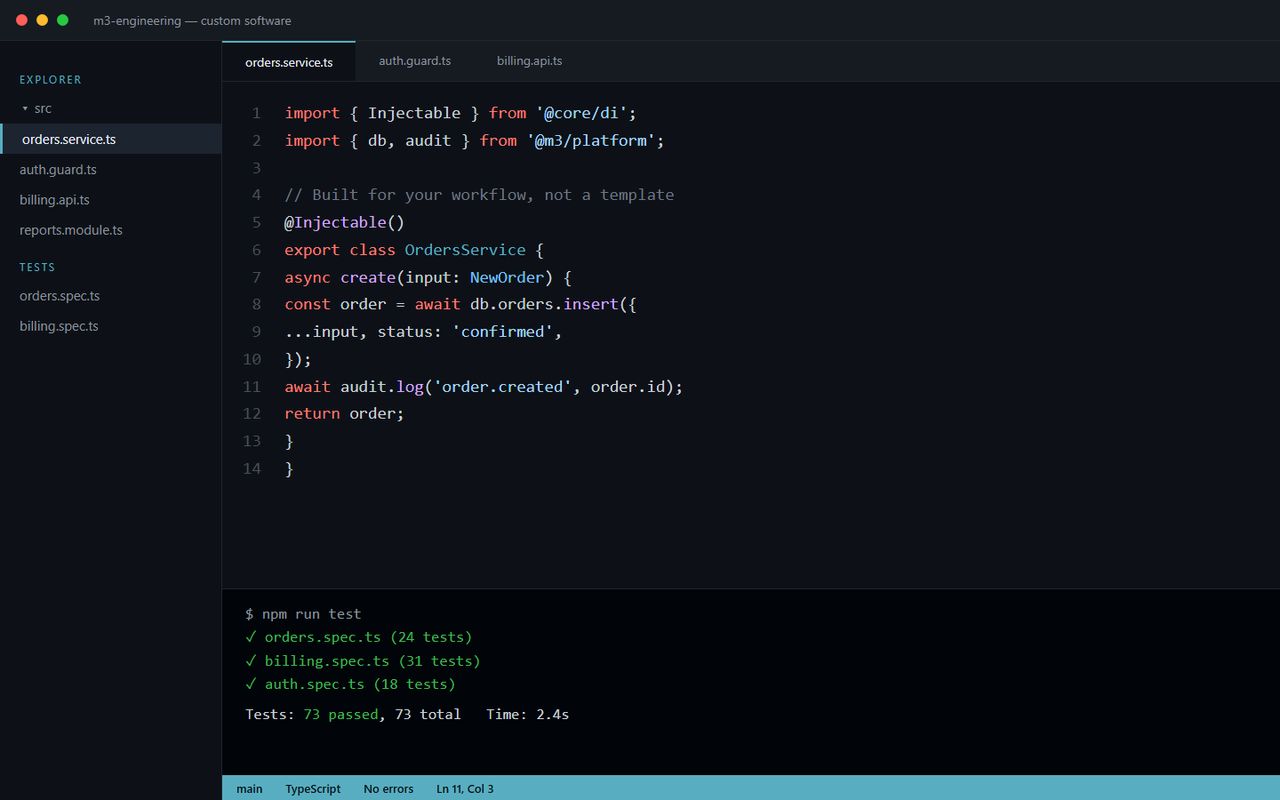This screenshot has height=800, width=1280.
Task: Click TypeScript language mode in status bar
Action: (x=313, y=789)
